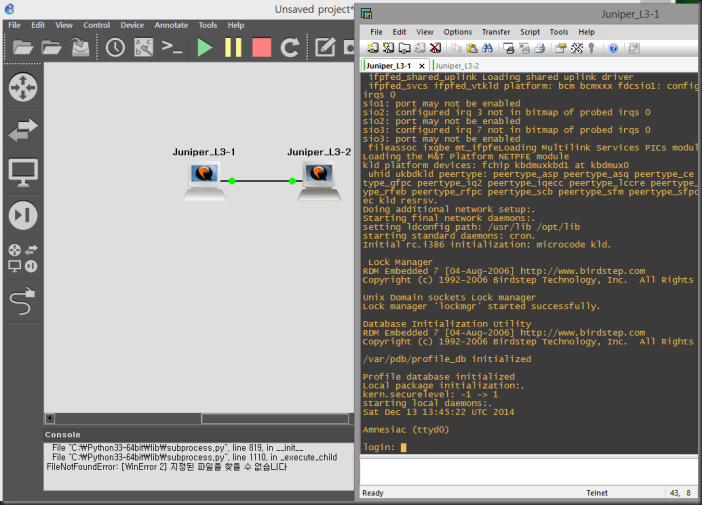
Task: Suspend all devices with yellow pause
Action: click(x=233, y=47)
